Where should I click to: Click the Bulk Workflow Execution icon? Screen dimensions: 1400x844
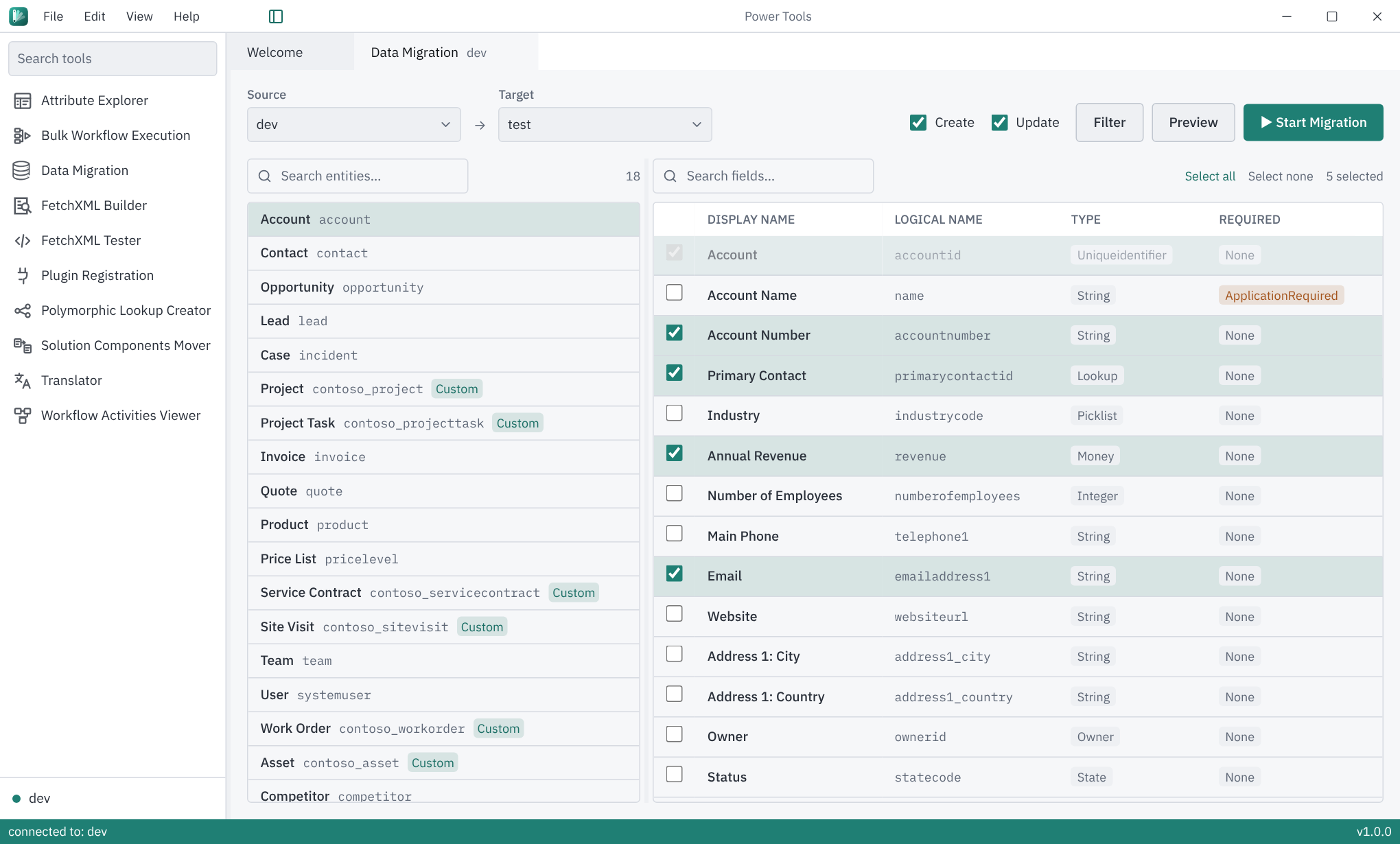pyautogui.click(x=22, y=136)
